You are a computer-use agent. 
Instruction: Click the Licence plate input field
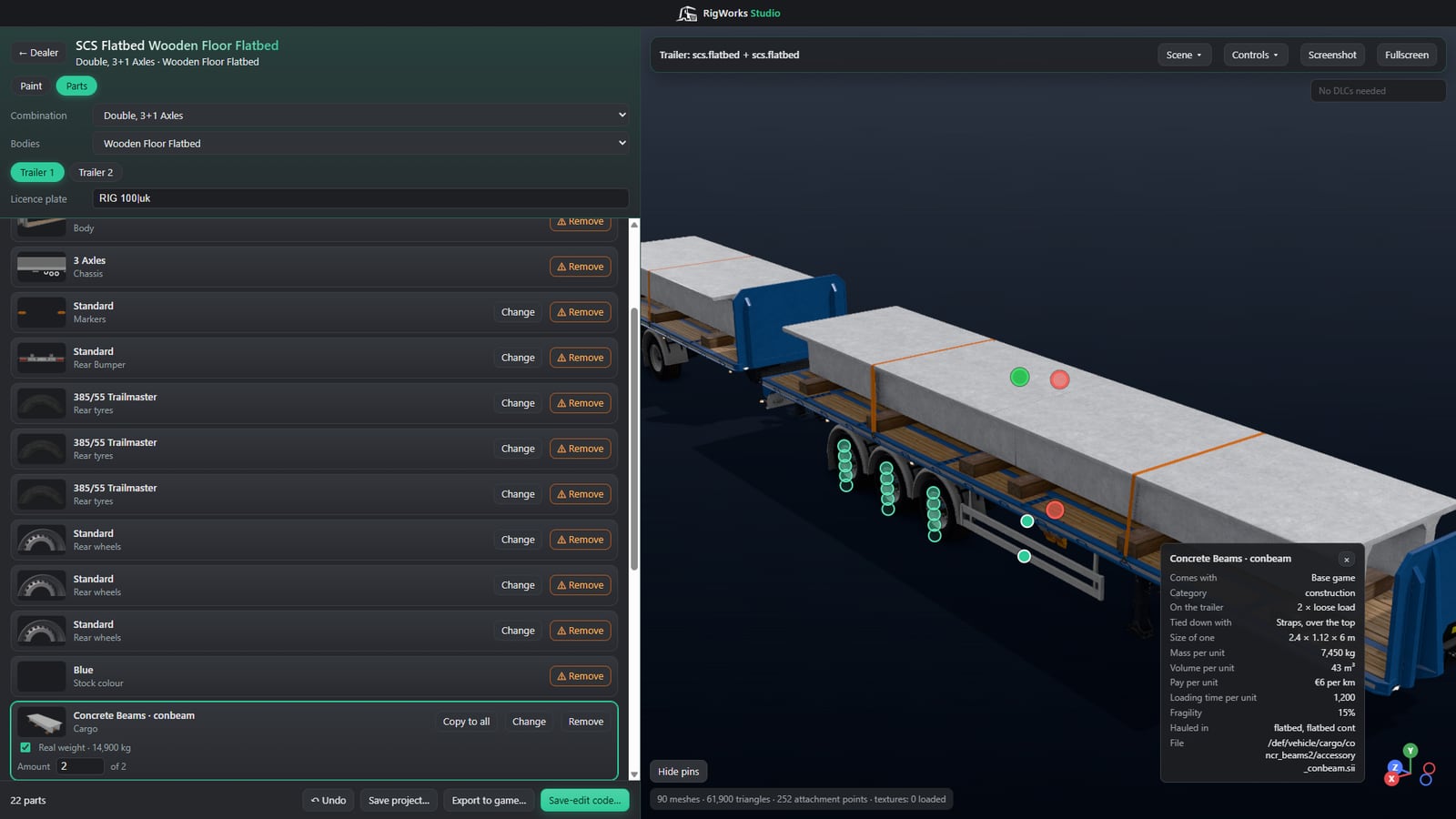pos(360,198)
